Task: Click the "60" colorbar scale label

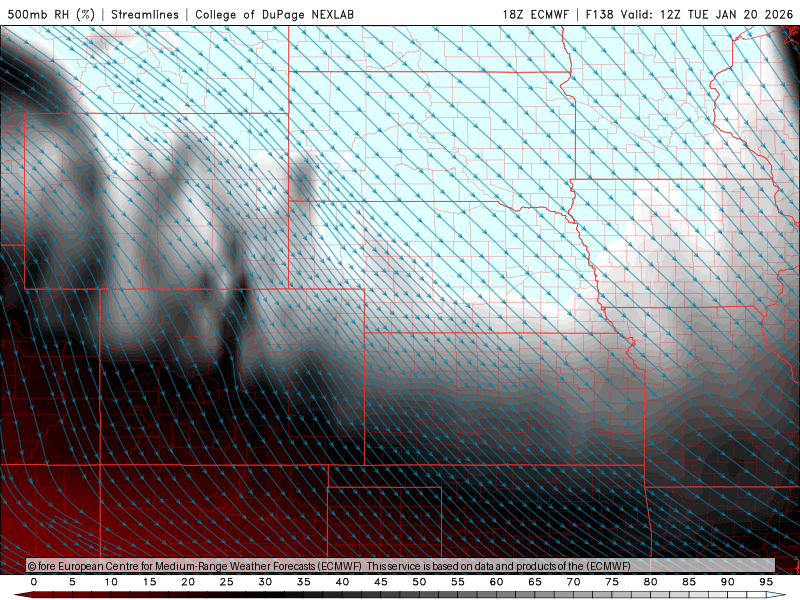Action: click(x=496, y=582)
